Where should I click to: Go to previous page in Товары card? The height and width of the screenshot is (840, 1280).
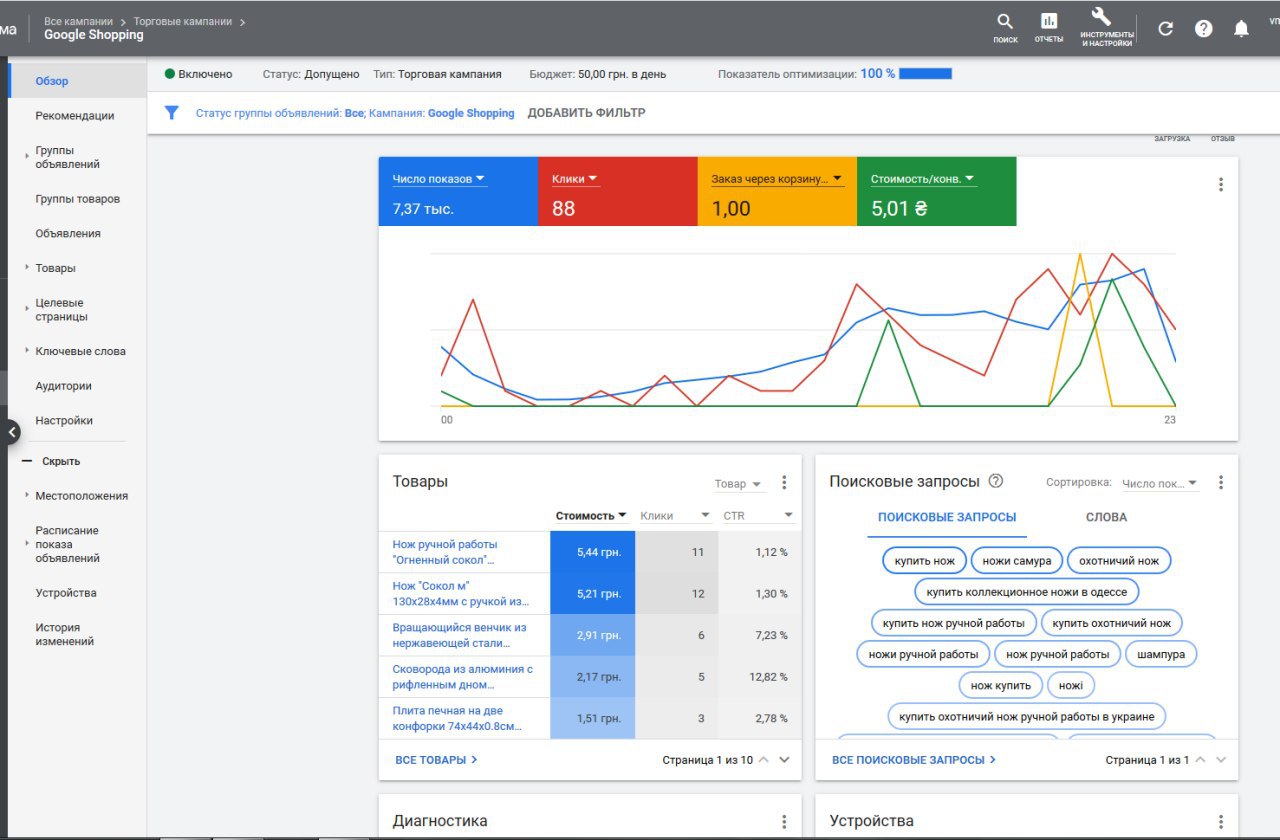click(x=764, y=760)
